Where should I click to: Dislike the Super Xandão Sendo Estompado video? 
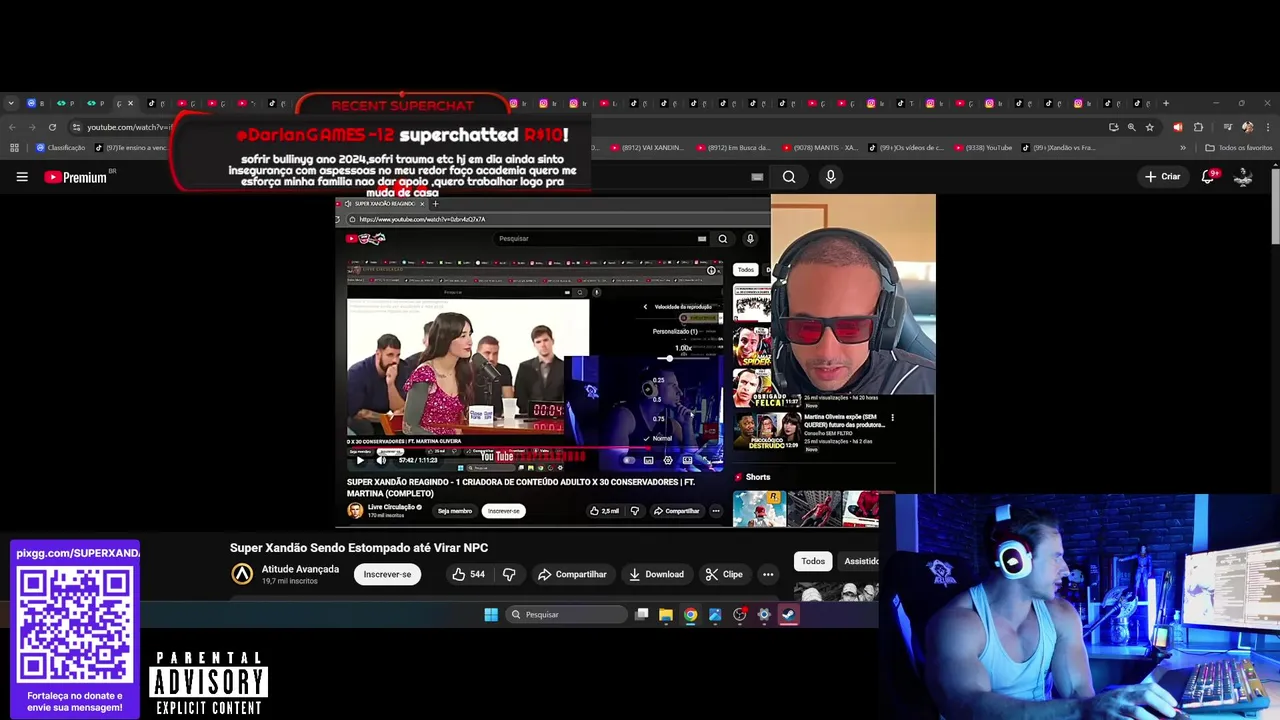click(509, 574)
